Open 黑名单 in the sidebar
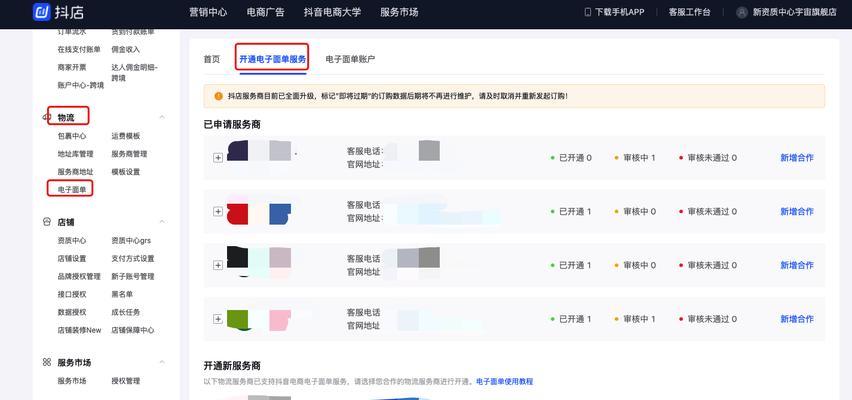The image size is (852, 400). click(x=122, y=294)
